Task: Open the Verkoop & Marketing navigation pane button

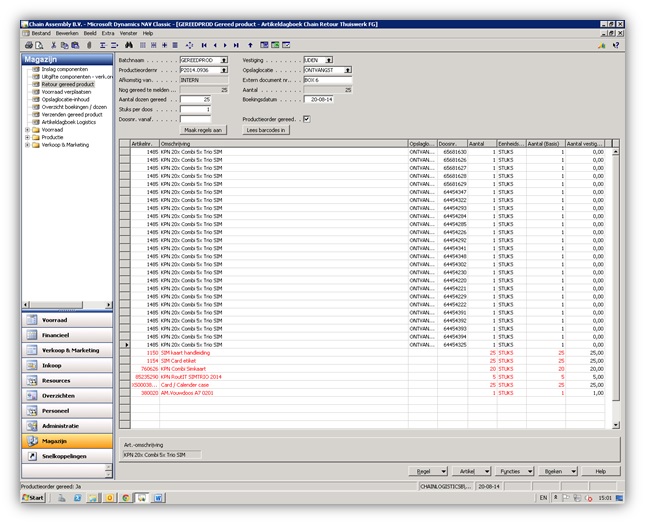Action: 67,350
